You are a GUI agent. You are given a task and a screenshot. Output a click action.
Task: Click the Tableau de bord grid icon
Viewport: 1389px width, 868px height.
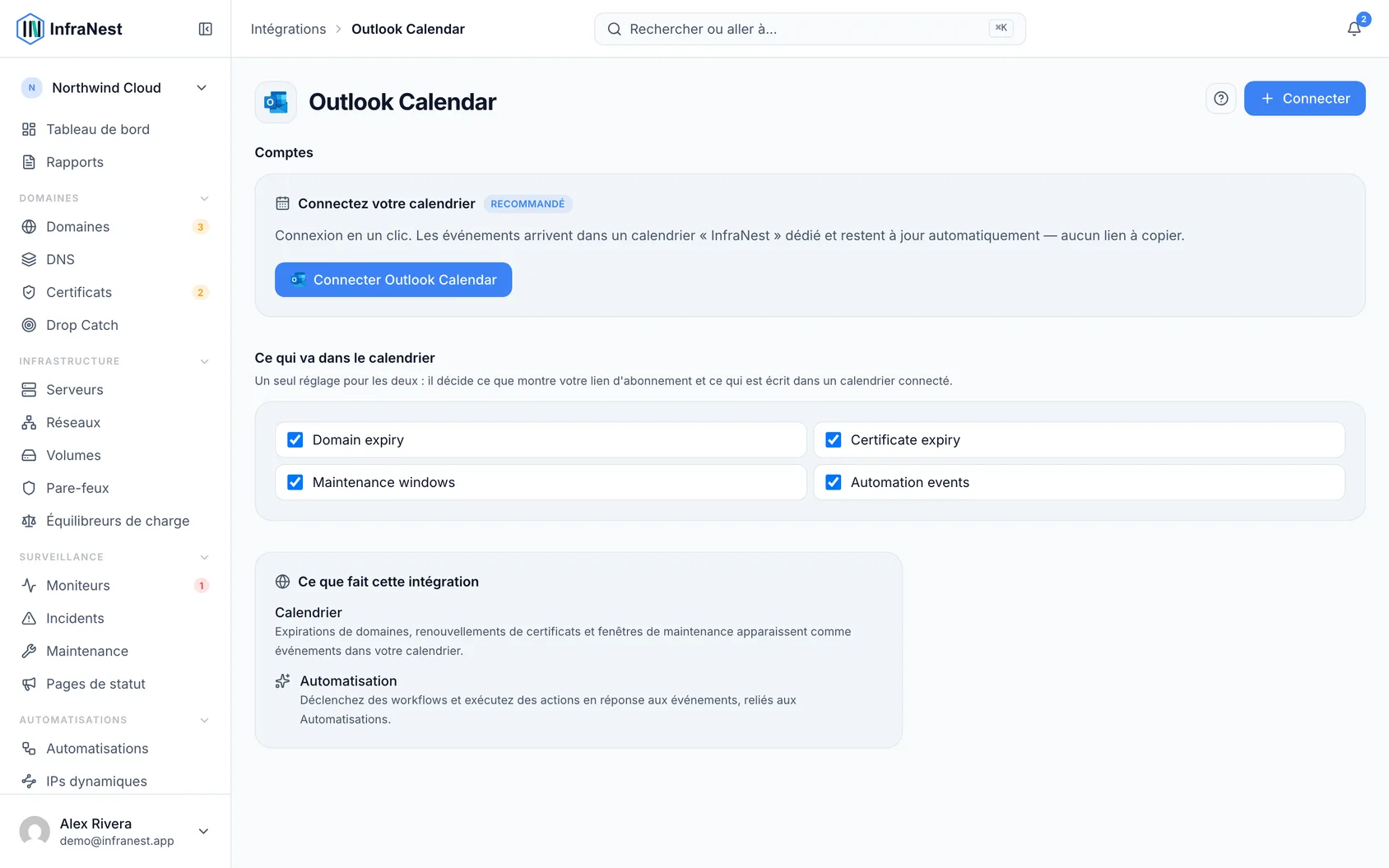(29, 129)
